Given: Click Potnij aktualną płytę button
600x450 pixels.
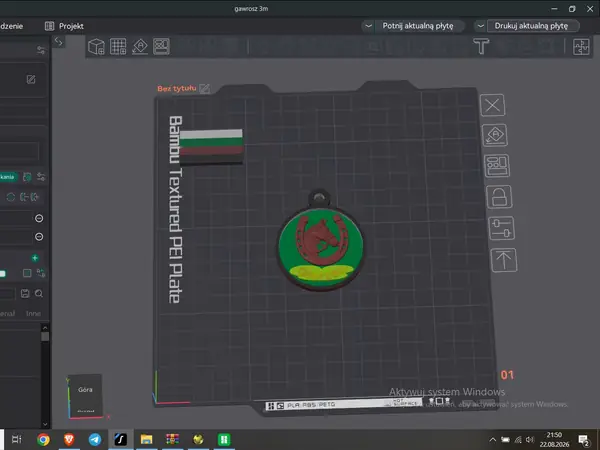Looking at the screenshot, I should 418,26.
